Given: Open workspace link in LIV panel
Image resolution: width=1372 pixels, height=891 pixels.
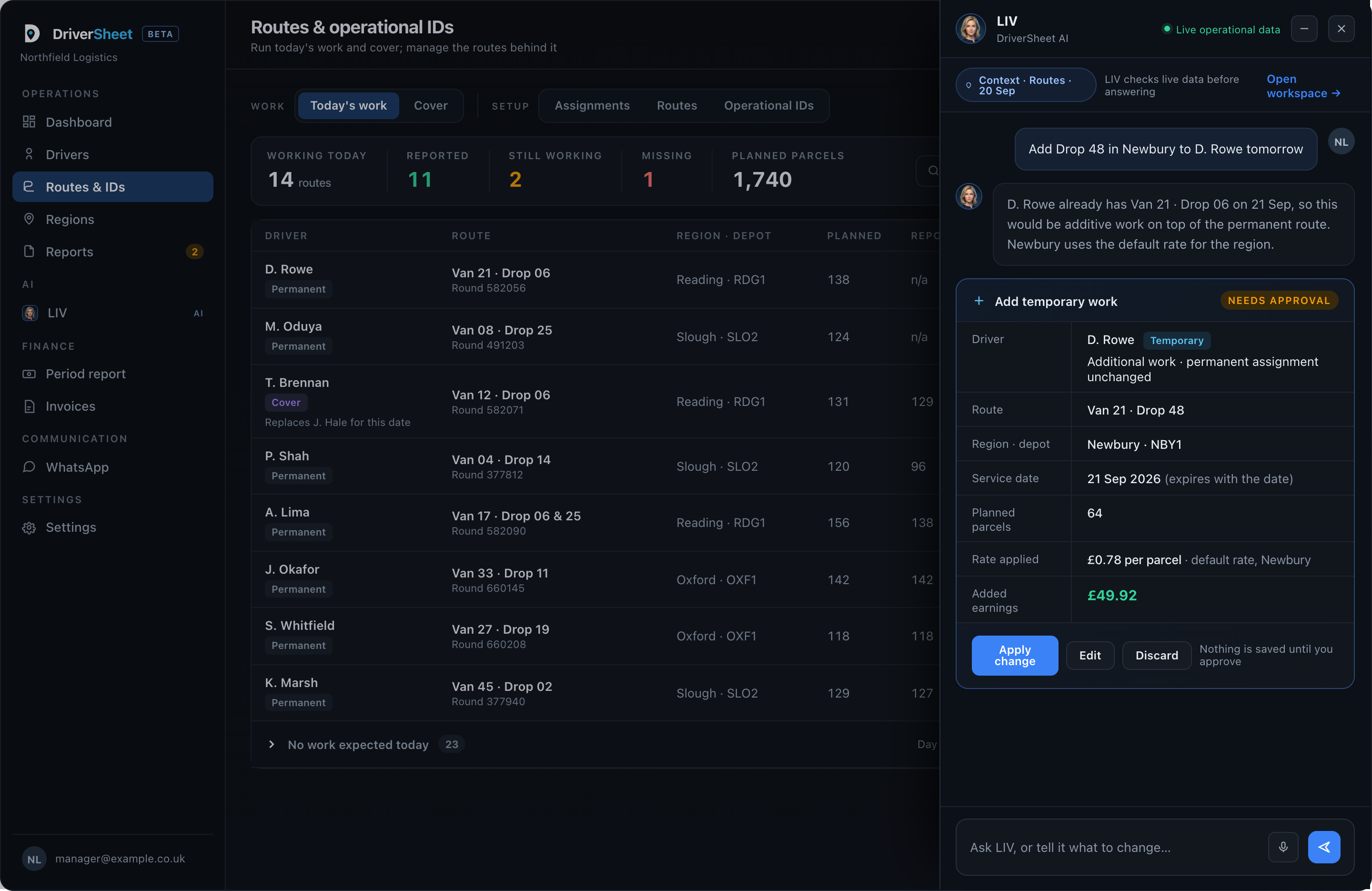Looking at the screenshot, I should pos(1303,86).
